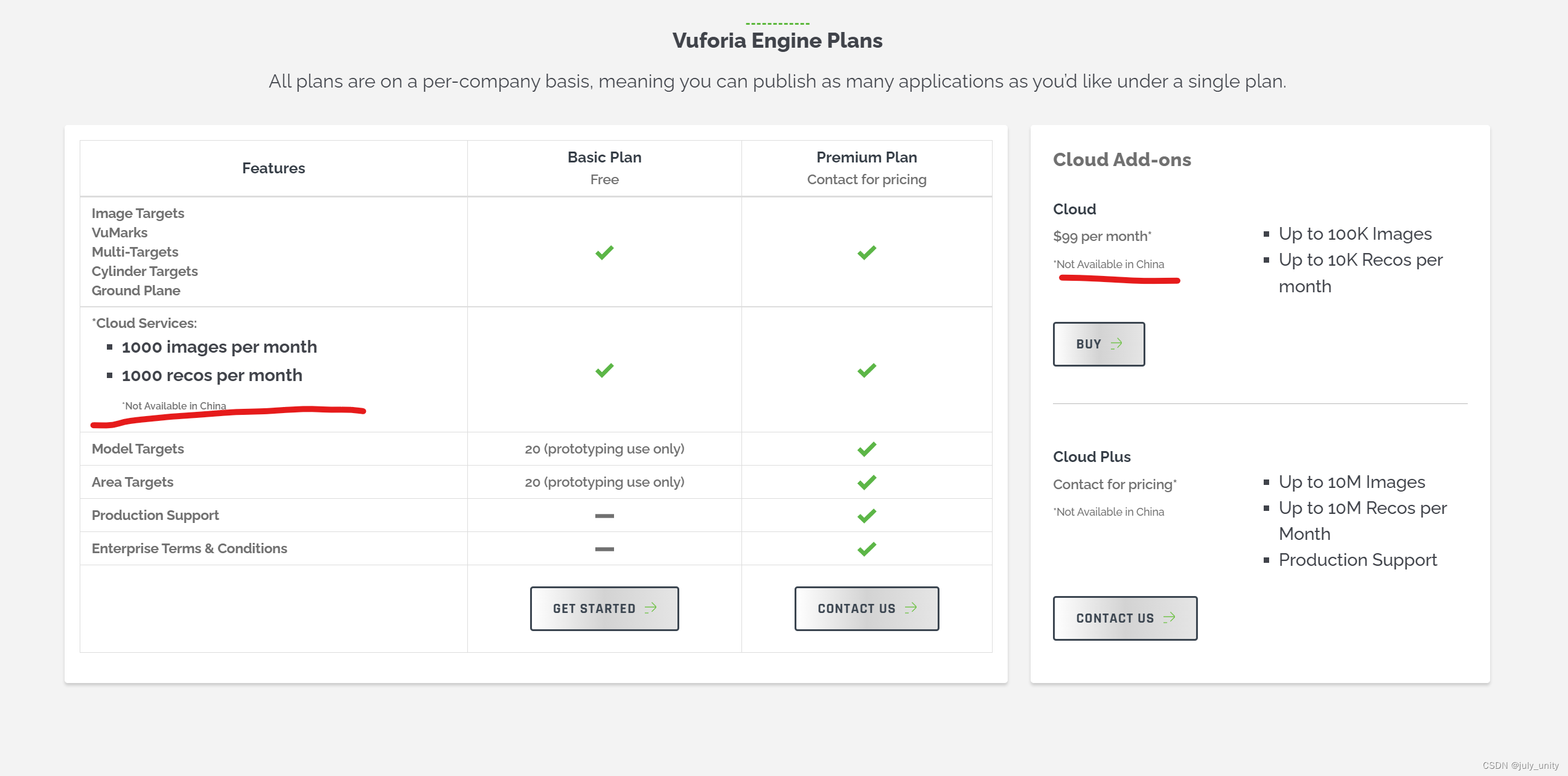Click 'Contact for pricing' under Premium Plan
Viewport: 1568px width, 776px height.
[866, 179]
